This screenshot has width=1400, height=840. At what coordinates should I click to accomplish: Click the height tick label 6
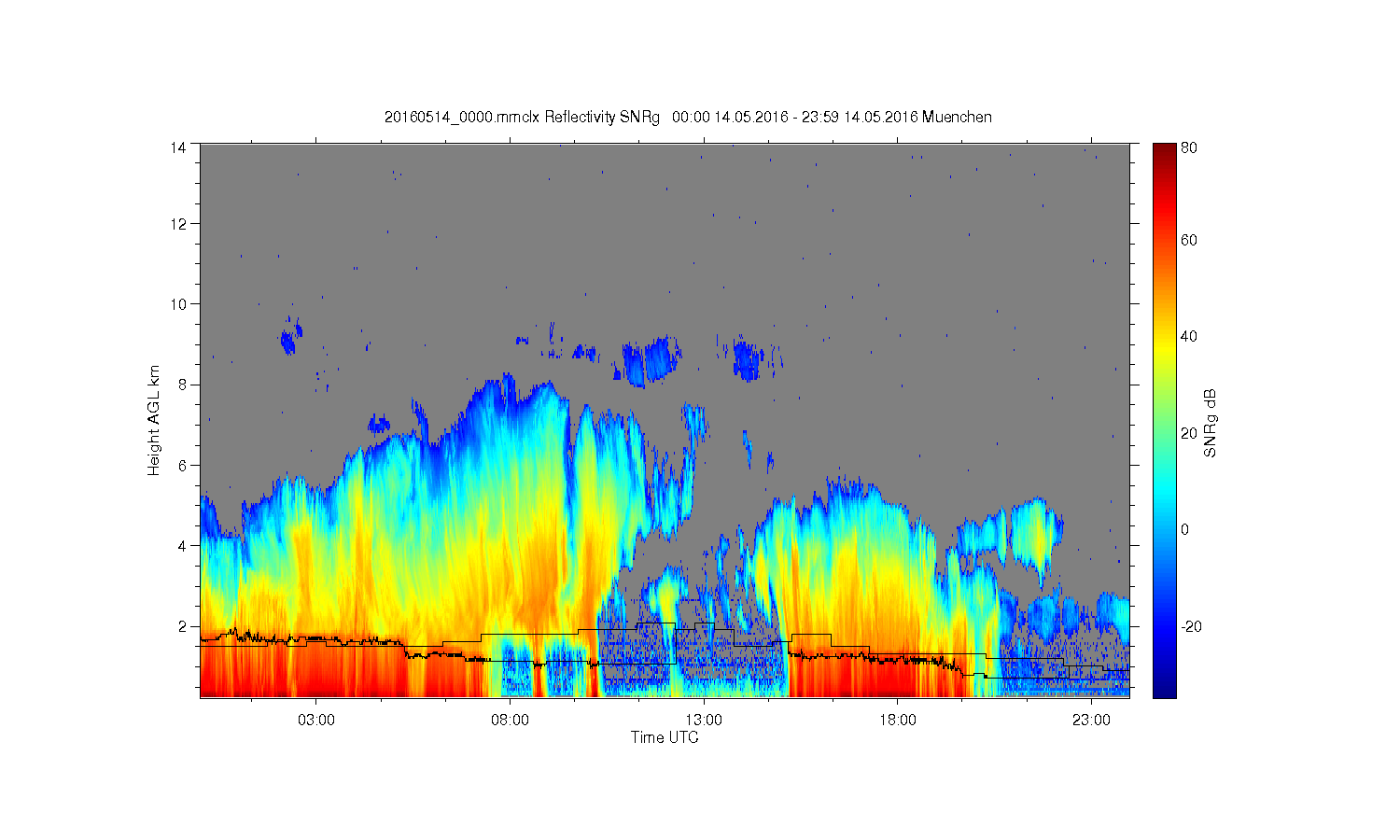[182, 465]
